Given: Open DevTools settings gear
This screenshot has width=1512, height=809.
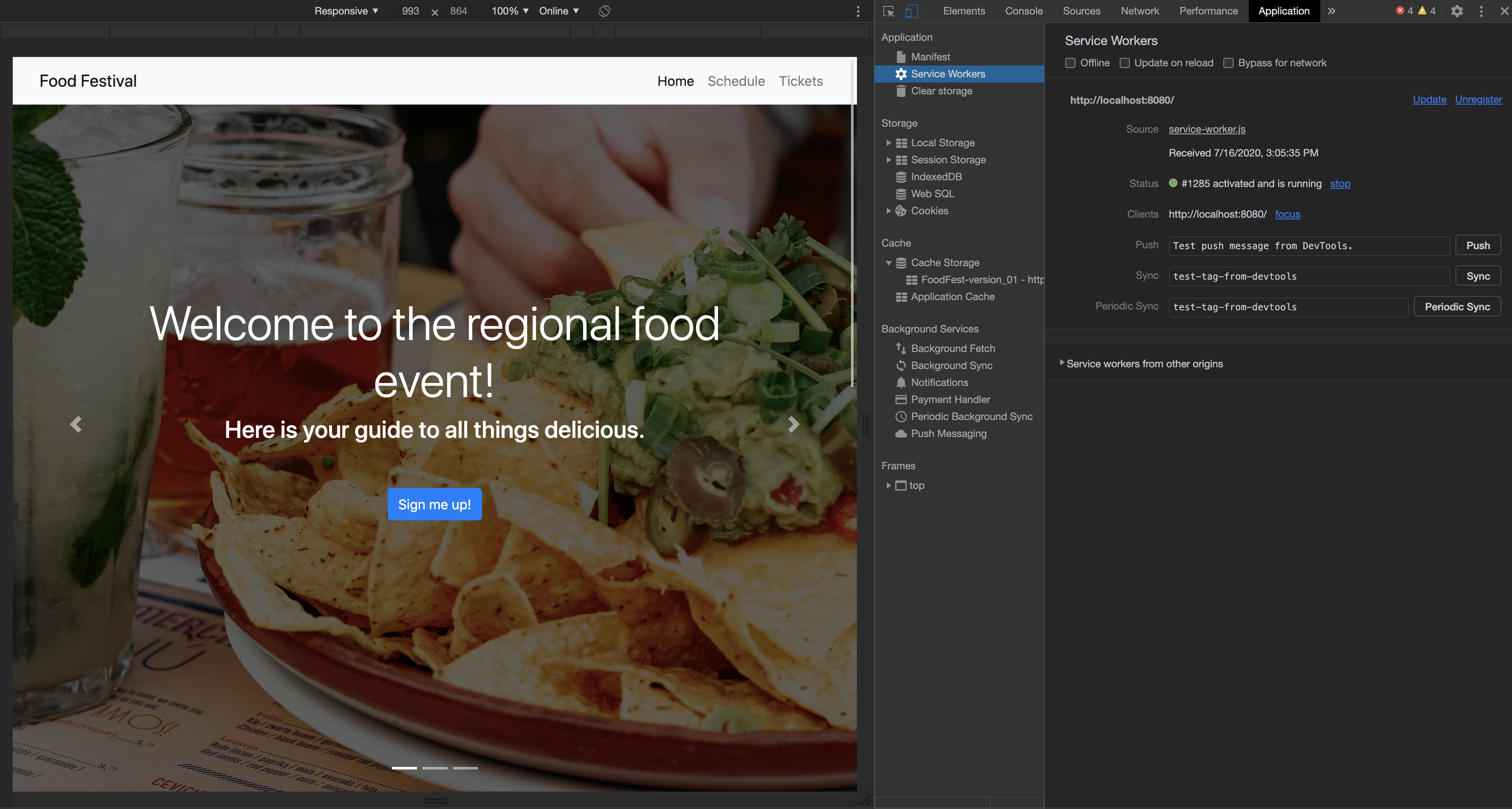Looking at the screenshot, I should [x=1457, y=11].
